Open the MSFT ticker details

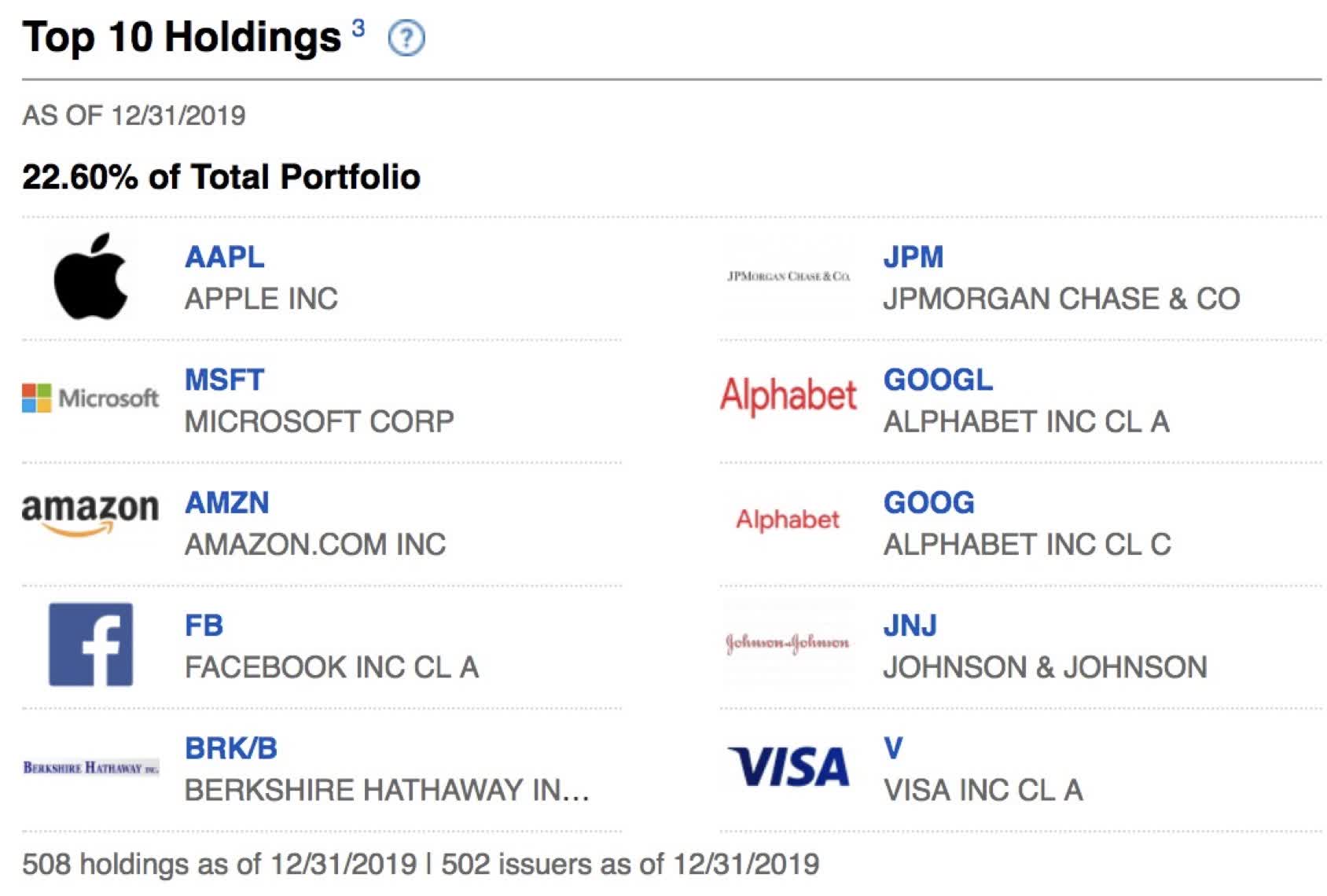pyautogui.click(x=224, y=379)
